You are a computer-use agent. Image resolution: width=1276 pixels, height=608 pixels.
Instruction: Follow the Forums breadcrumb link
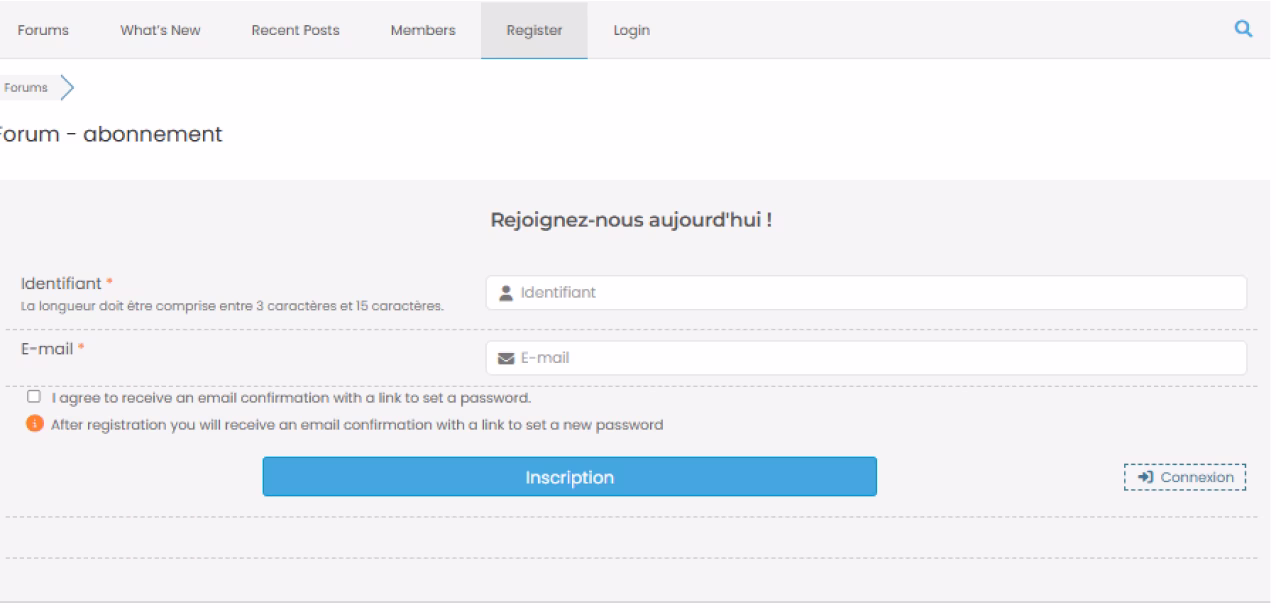[27, 88]
